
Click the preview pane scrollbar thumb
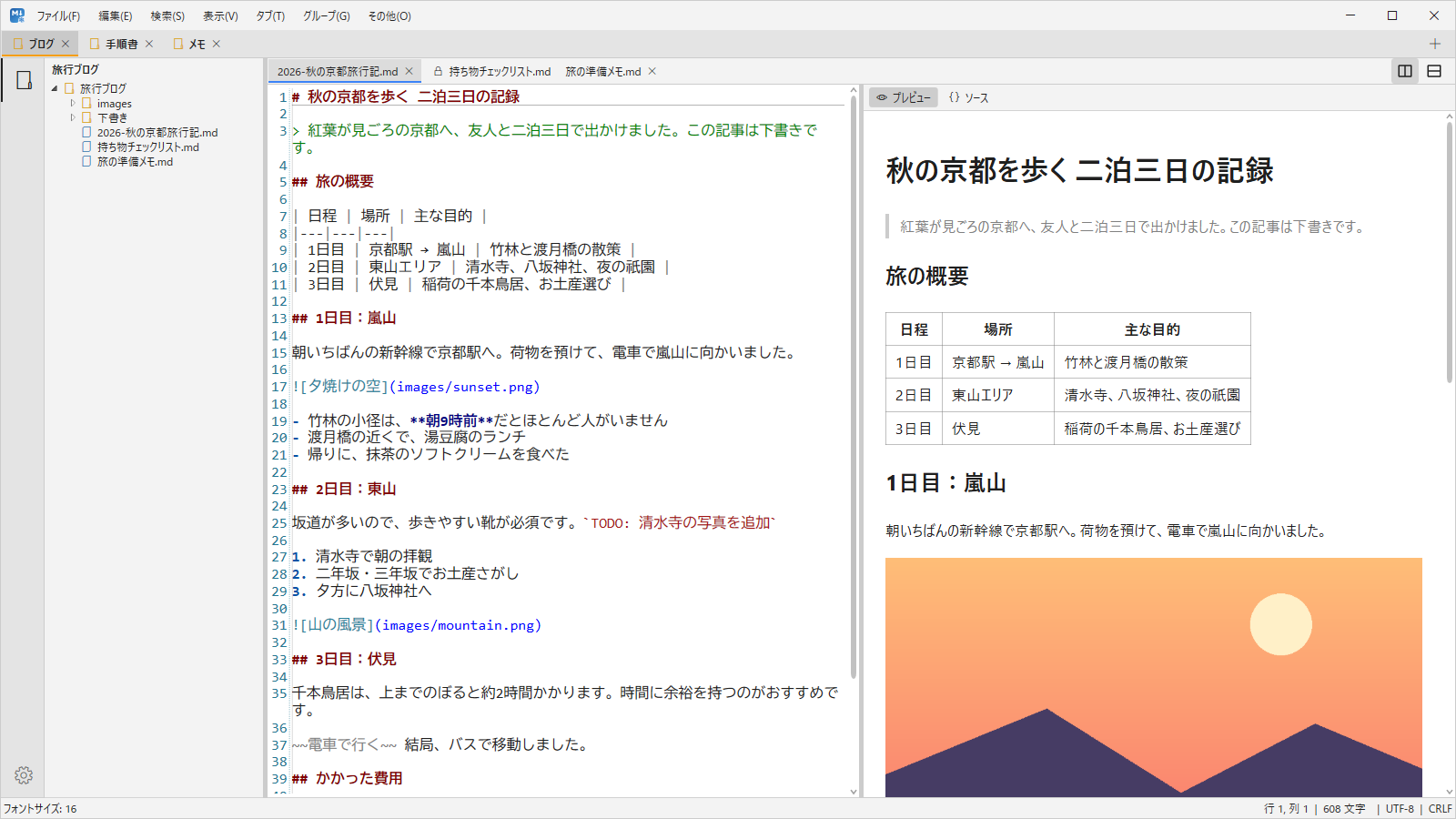[1450, 252]
